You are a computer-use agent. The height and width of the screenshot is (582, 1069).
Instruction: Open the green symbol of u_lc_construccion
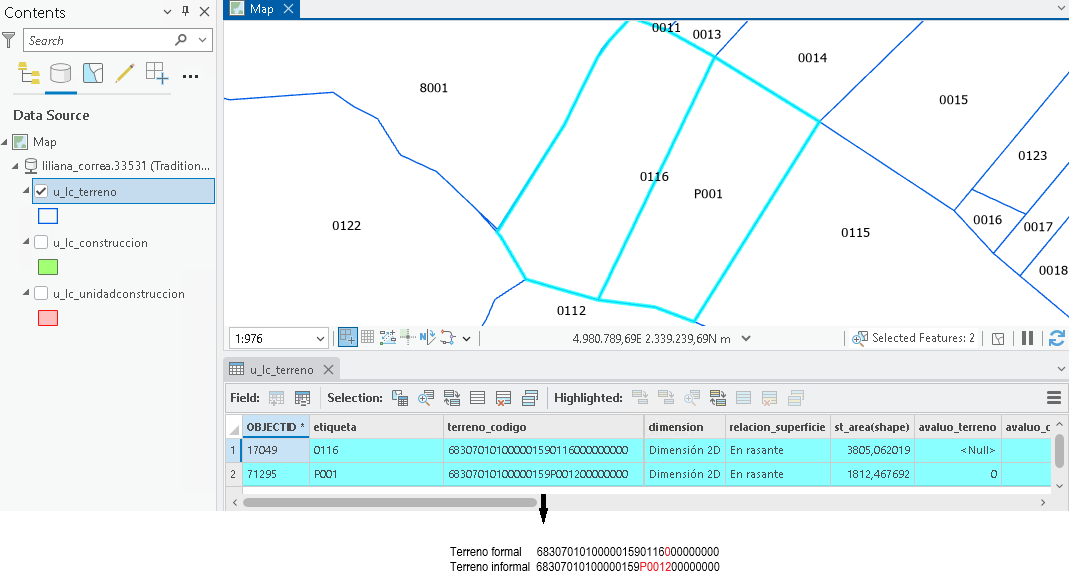click(x=48, y=267)
